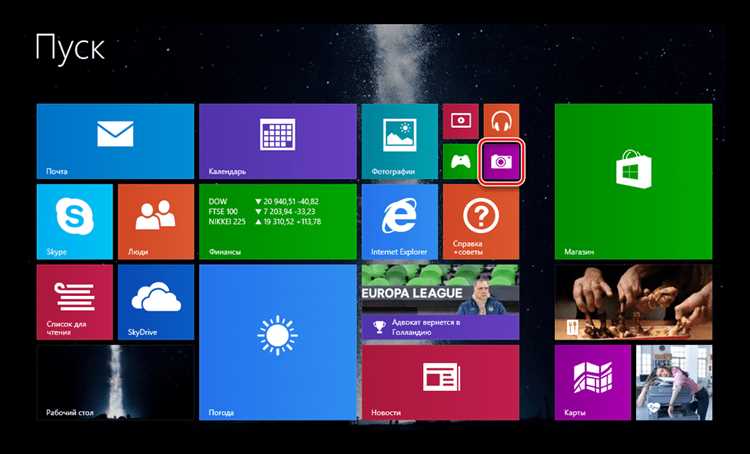Open the SkyDrive cloud tile
The image size is (750, 454).
click(x=155, y=301)
